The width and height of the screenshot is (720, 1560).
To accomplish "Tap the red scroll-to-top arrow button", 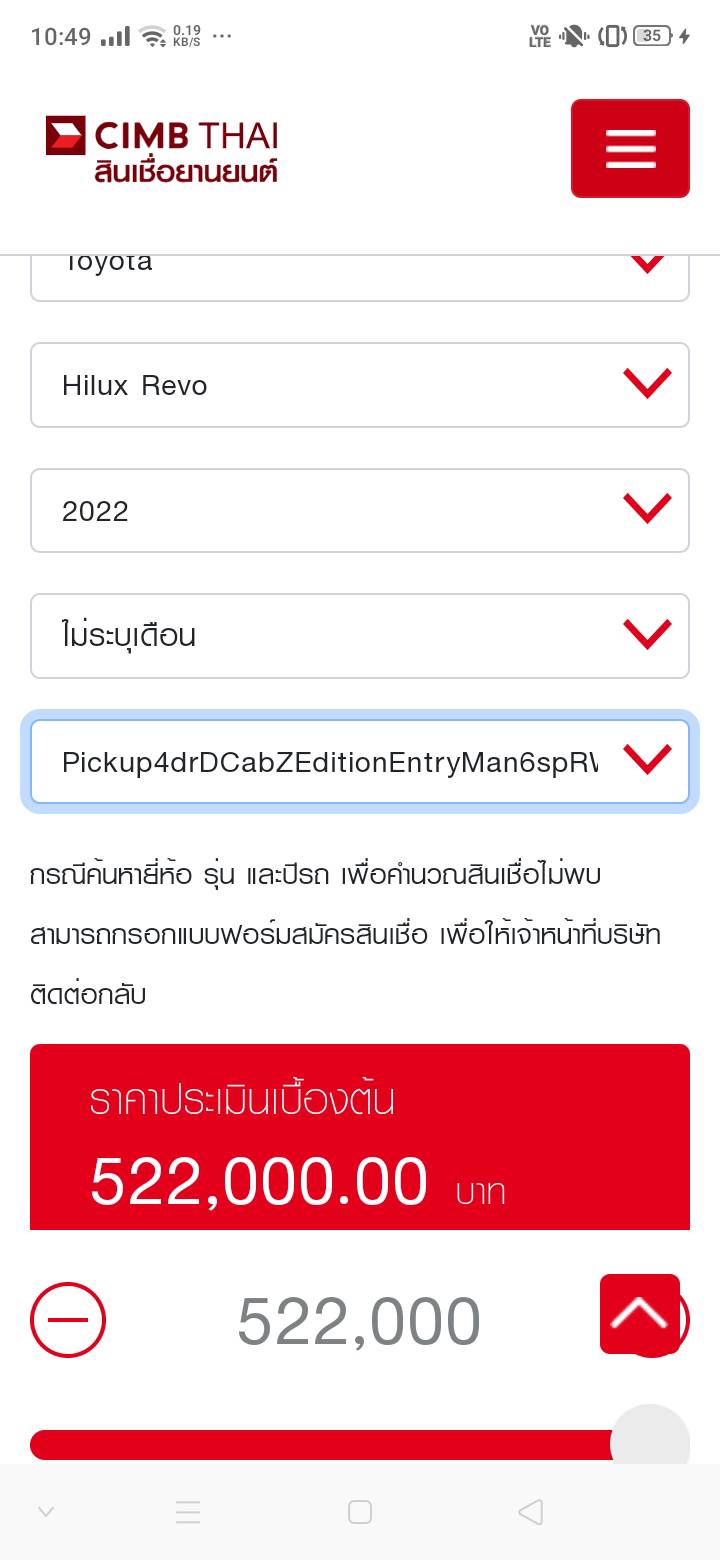I will point(640,1313).
